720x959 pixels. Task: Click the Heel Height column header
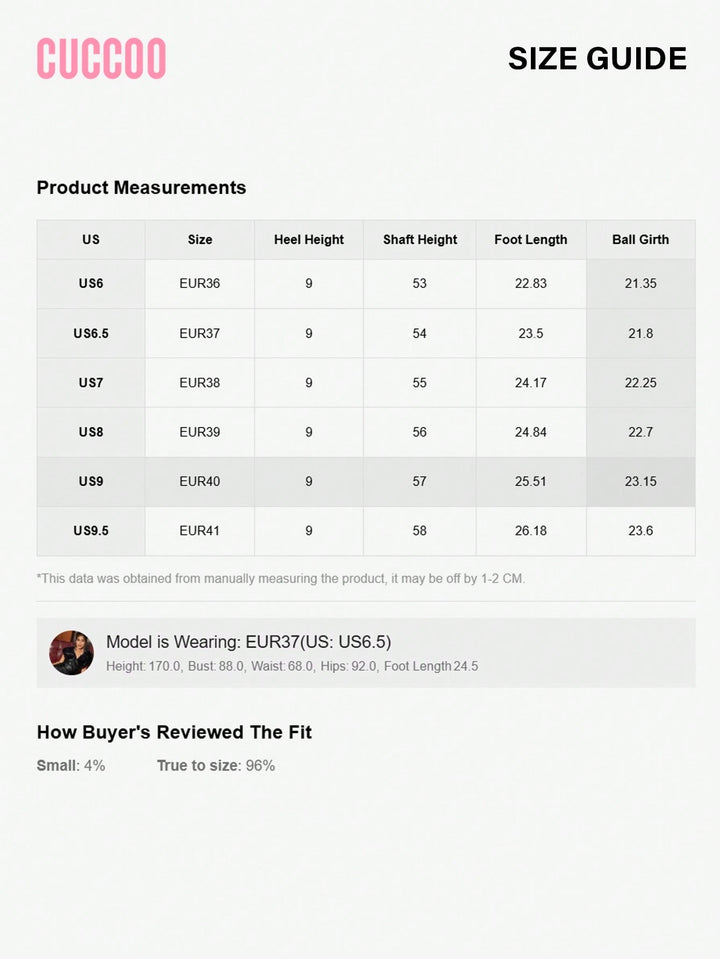pyautogui.click(x=309, y=240)
